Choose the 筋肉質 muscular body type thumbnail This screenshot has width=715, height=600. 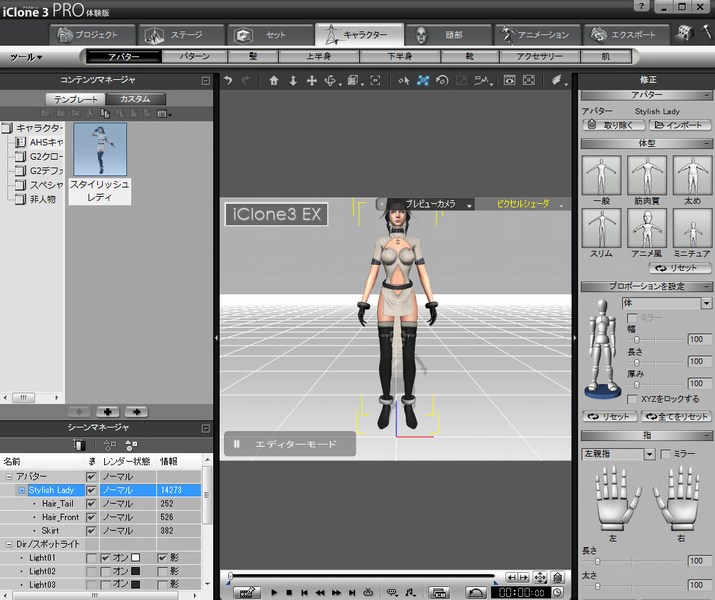[x=647, y=176]
